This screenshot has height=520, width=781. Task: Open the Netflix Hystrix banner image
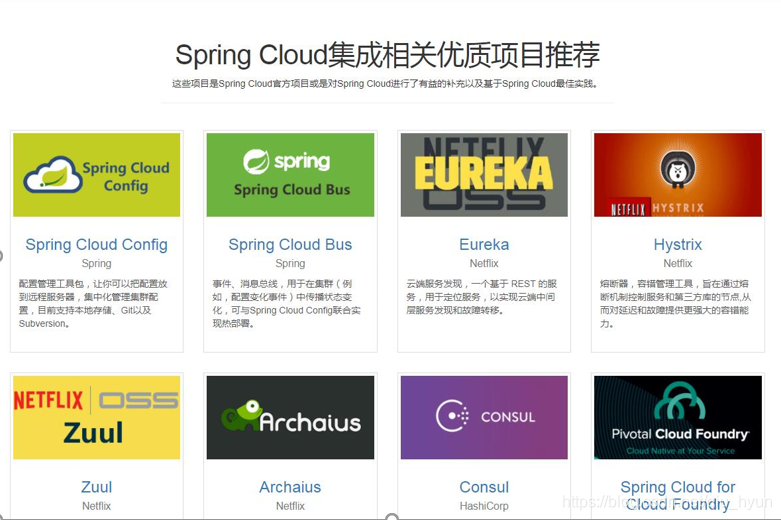click(x=678, y=175)
